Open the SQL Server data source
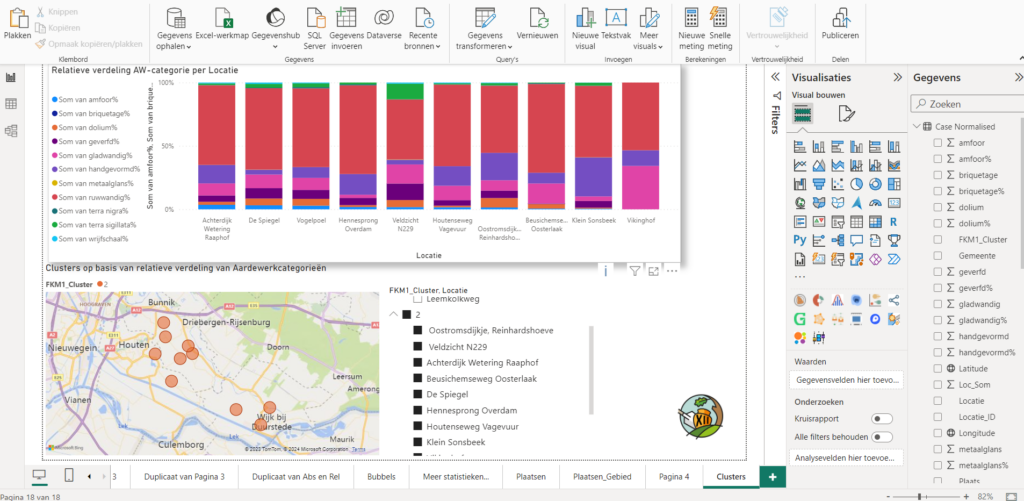The height and width of the screenshot is (501, 1024). [315, 19]
